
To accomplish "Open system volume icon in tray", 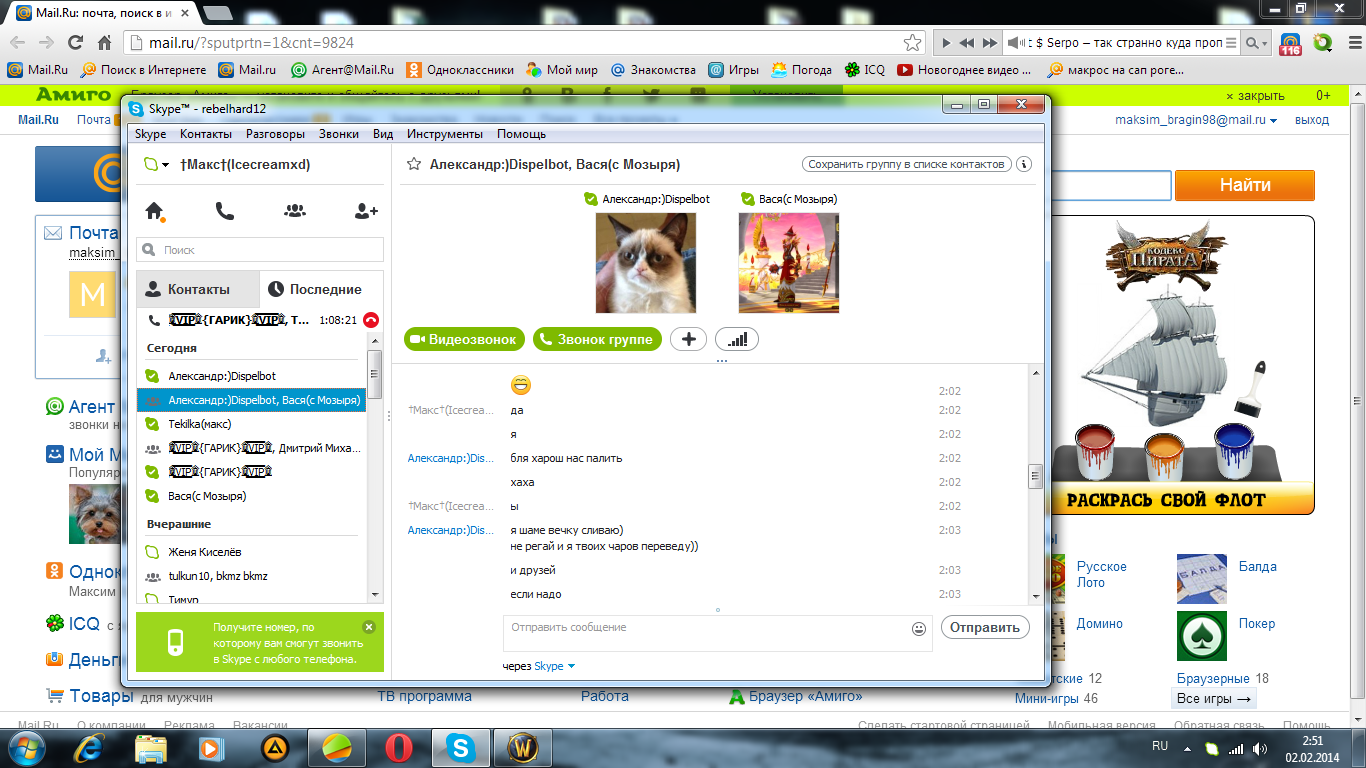I will [x=1259, y=748].
